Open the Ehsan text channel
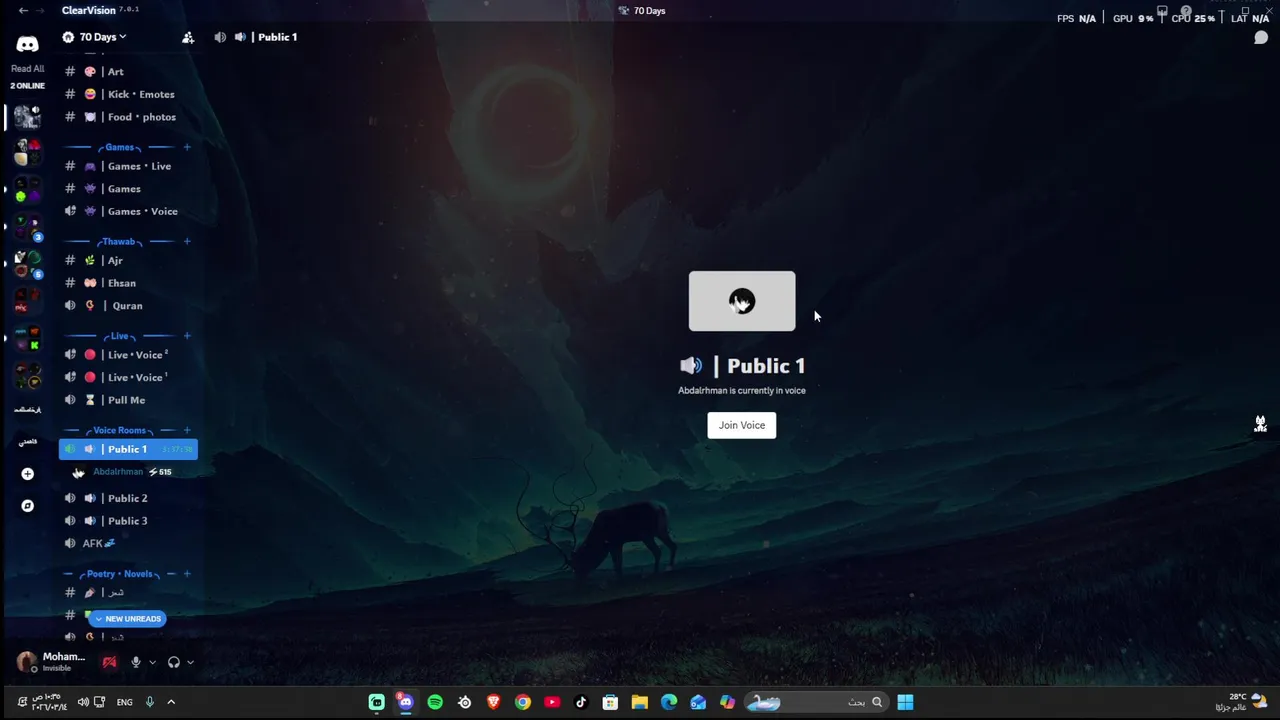The image size is (1280, 720). 128,283
